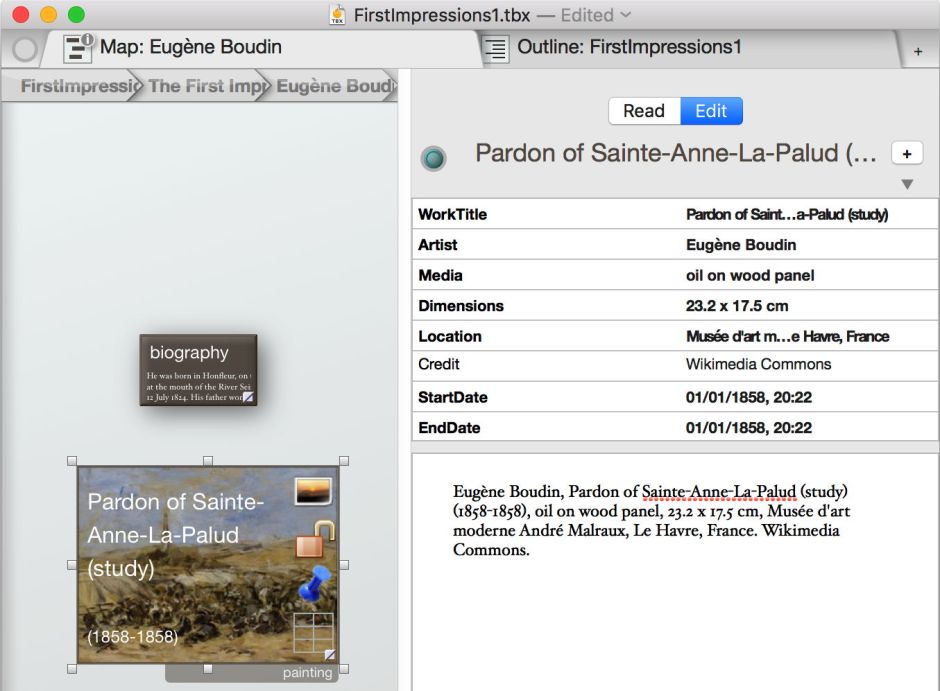Screen dimensions: 940x691
Task: Click the TBX document icon in title bar
Action: tap(338, 15)
